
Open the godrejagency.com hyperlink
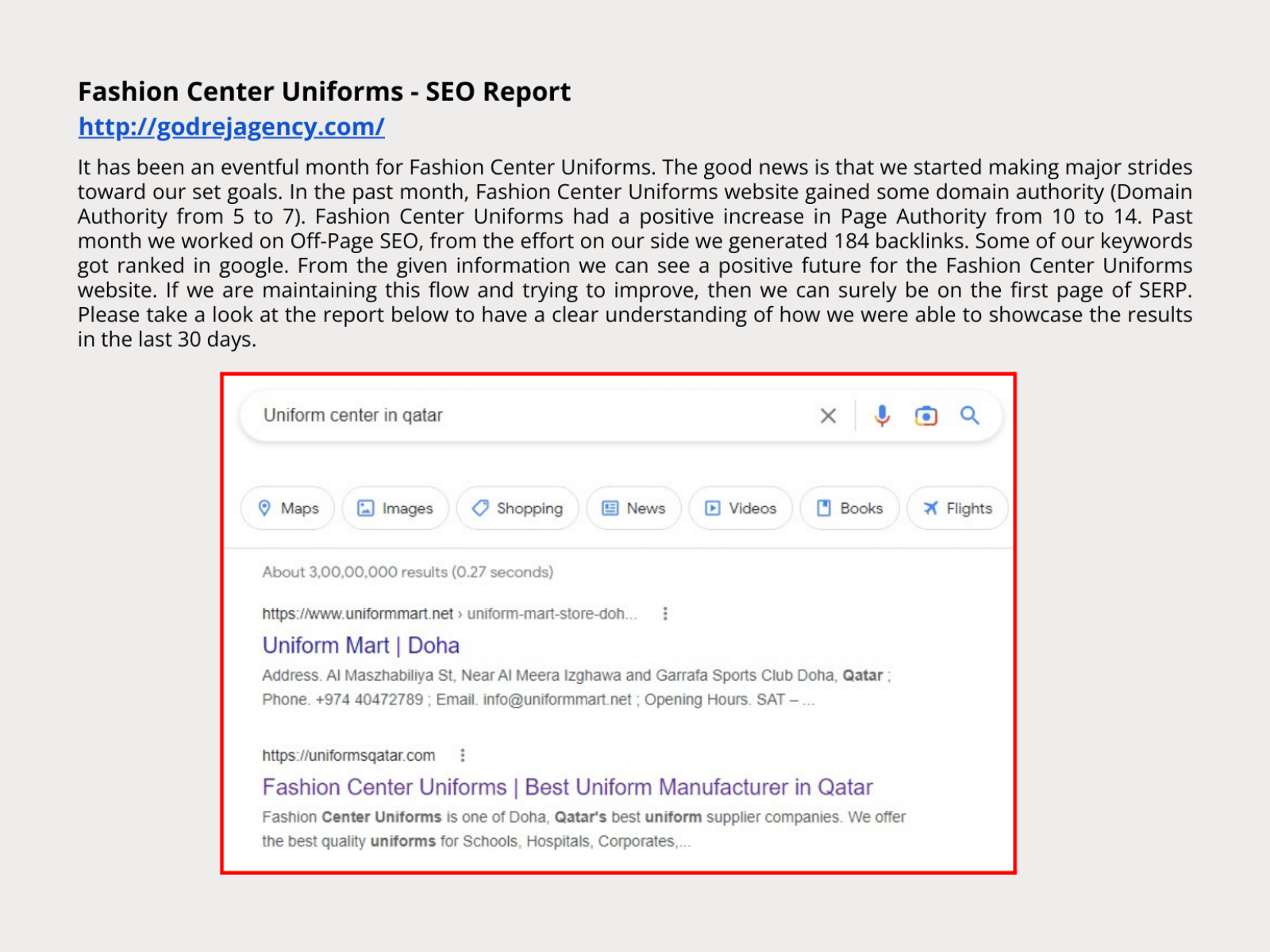click(231, 127)
